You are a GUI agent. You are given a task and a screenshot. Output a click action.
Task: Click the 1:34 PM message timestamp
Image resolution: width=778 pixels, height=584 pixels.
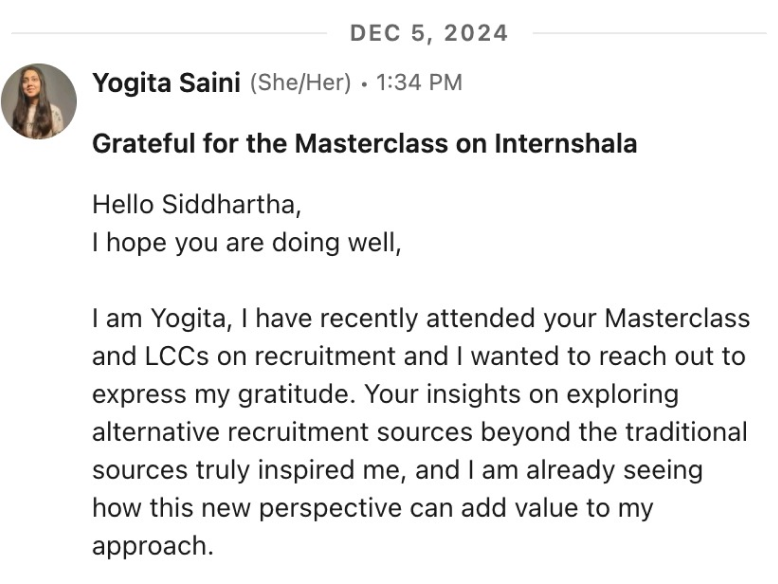(x=419, y=82)
